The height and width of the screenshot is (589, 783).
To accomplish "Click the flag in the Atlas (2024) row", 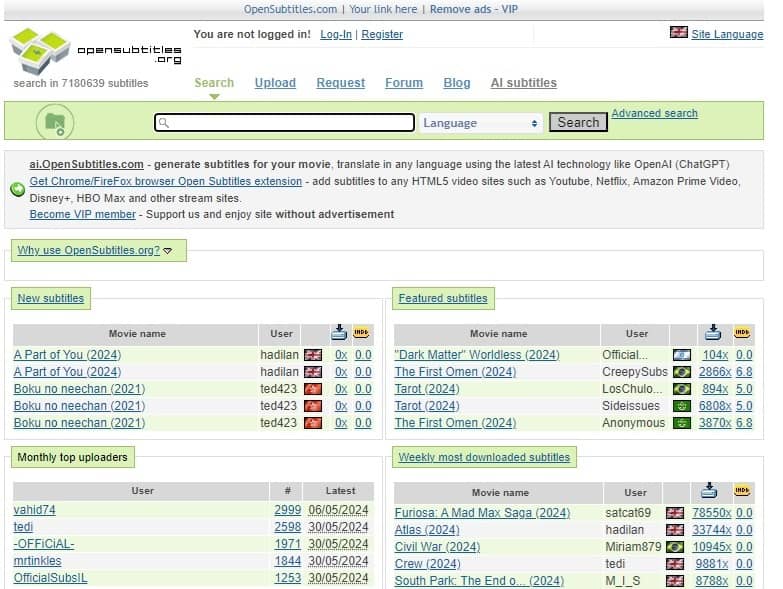I will [675, 530].
